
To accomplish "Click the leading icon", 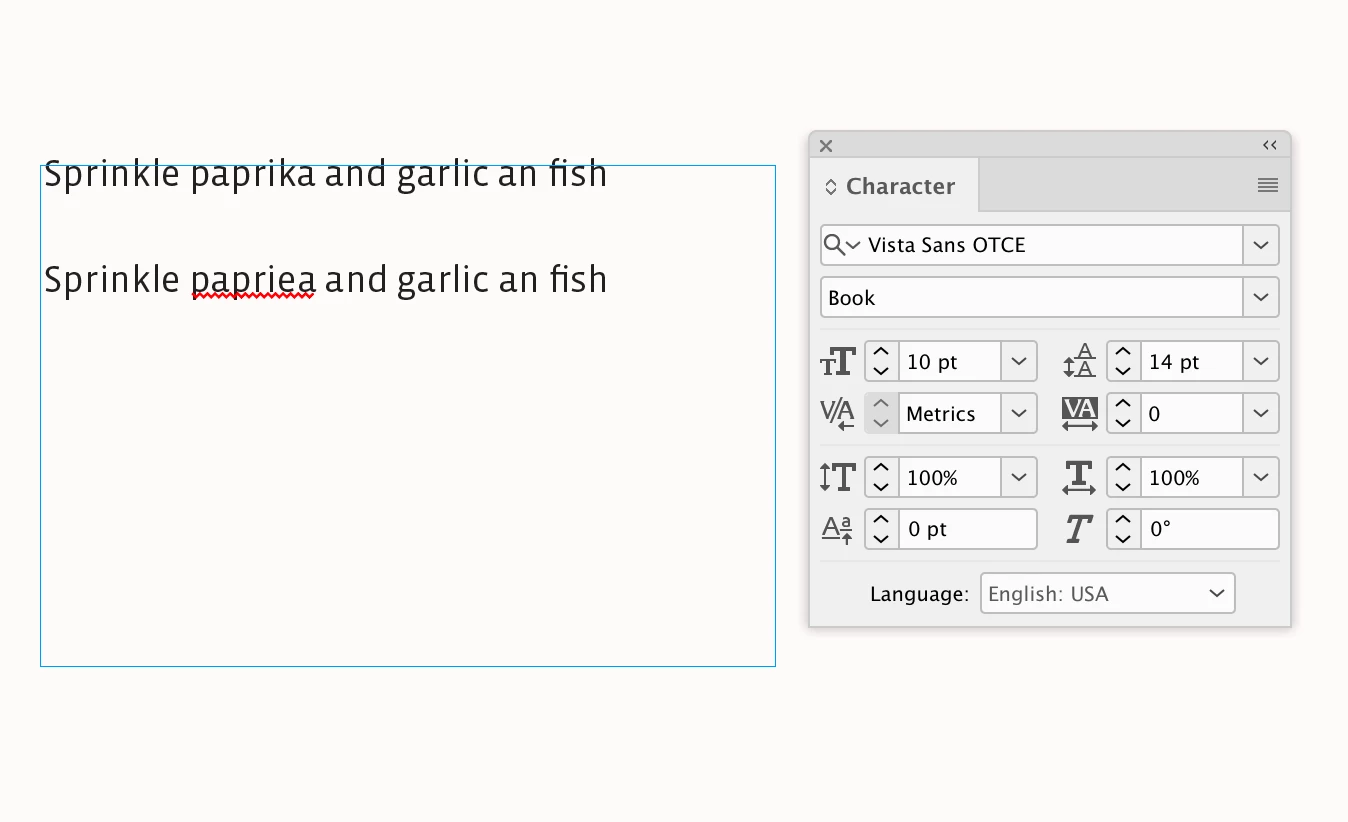I will point(1079,362).
